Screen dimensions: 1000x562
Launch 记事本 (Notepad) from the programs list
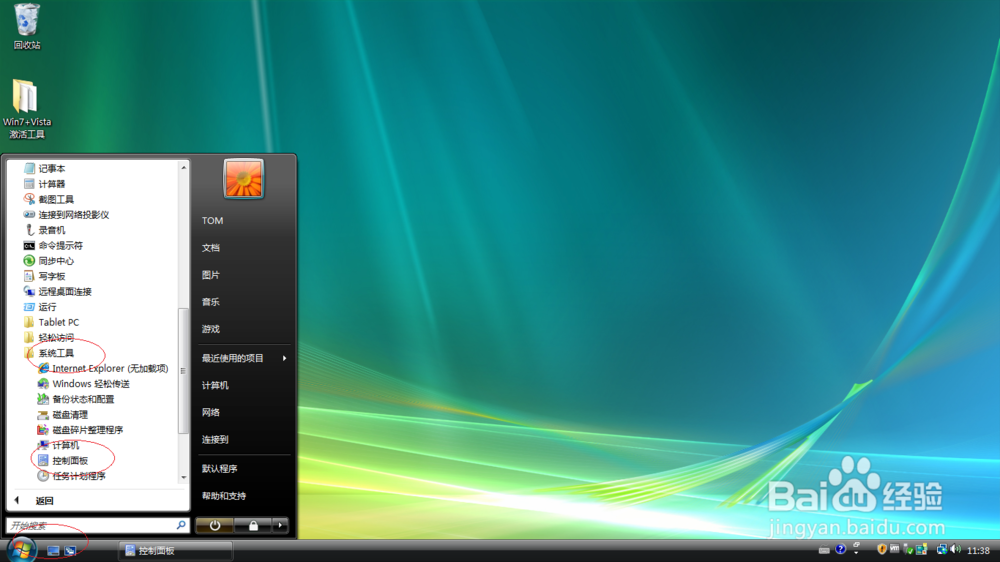pyautogui.click(x=45, y=168)
